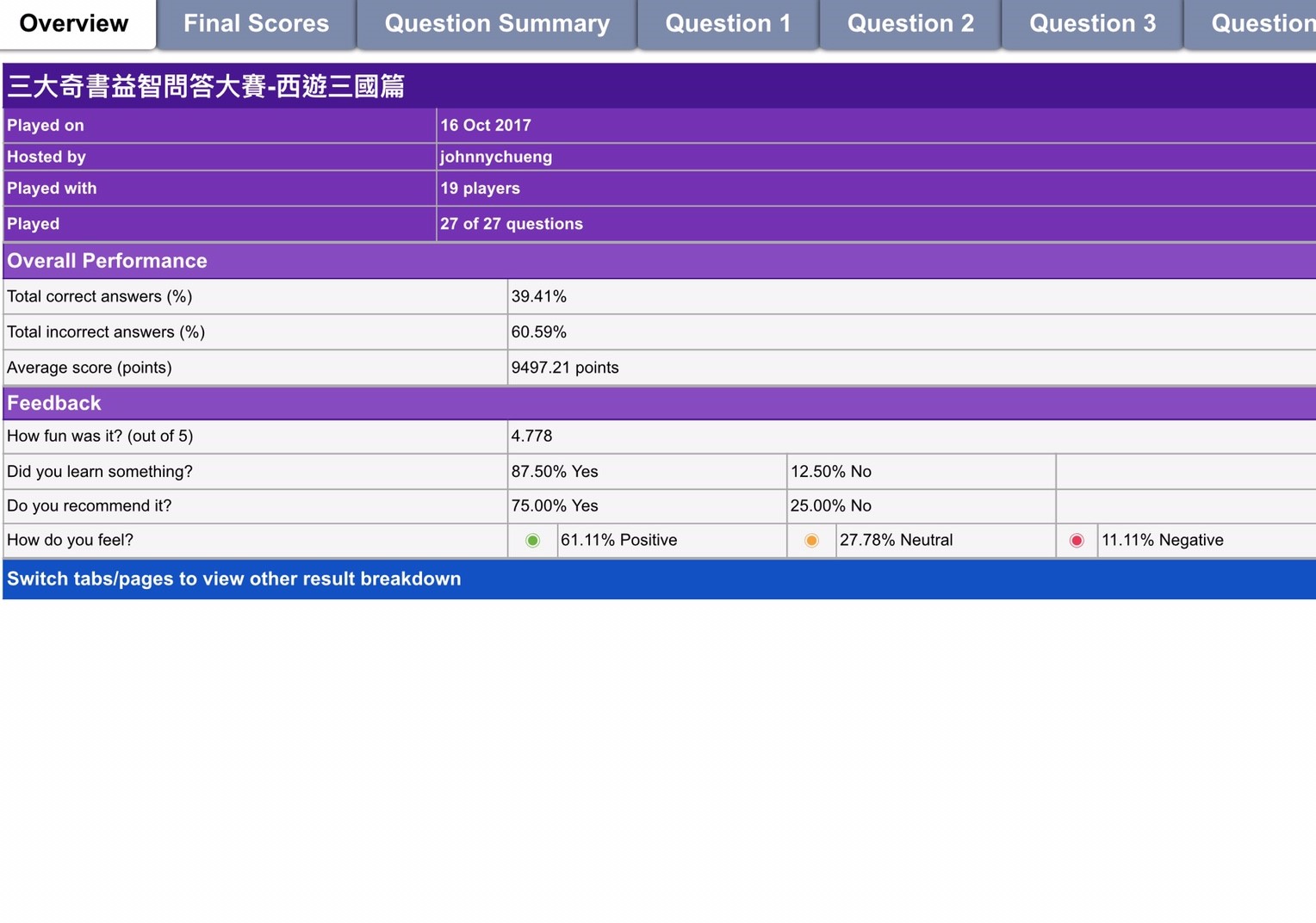Click the blue Switch tabs/pages banner
The width and height of the screenshot is (1316, 923).
pos(234,579)
